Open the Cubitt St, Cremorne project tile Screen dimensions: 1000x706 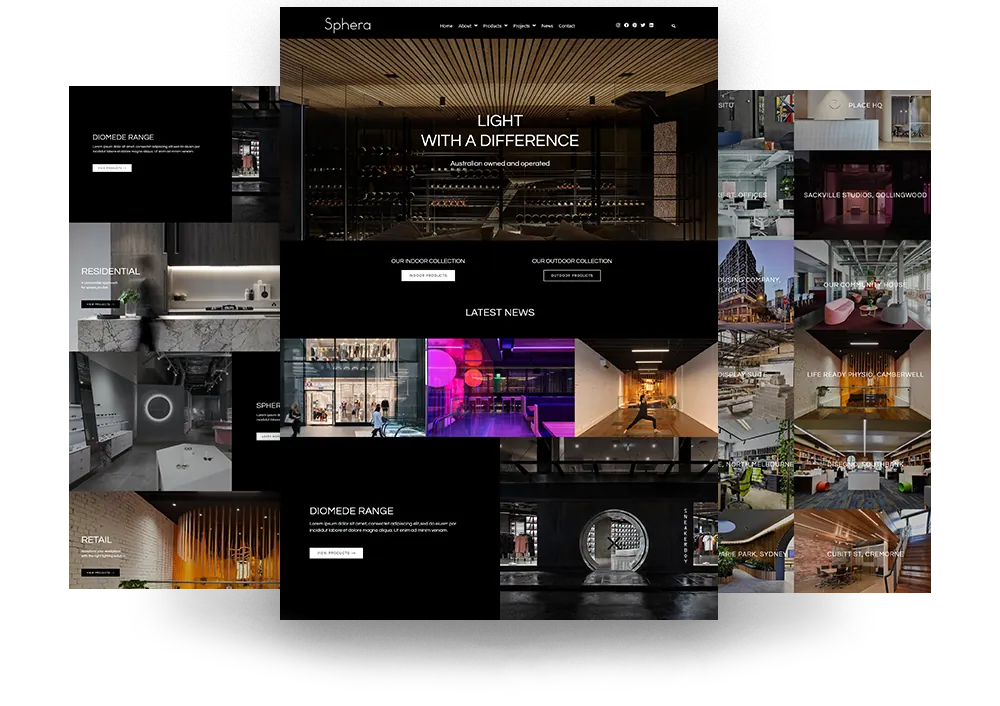pos(862,551)
